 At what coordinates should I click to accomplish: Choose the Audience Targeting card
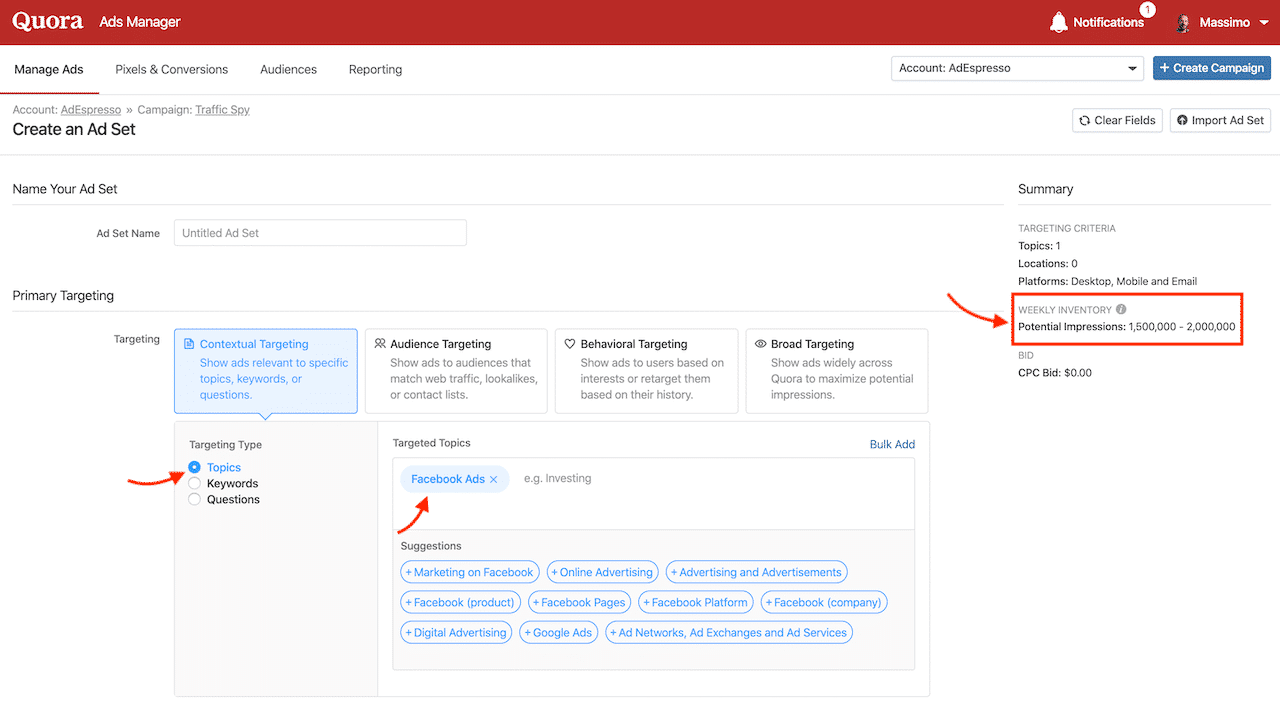point(456,371)
